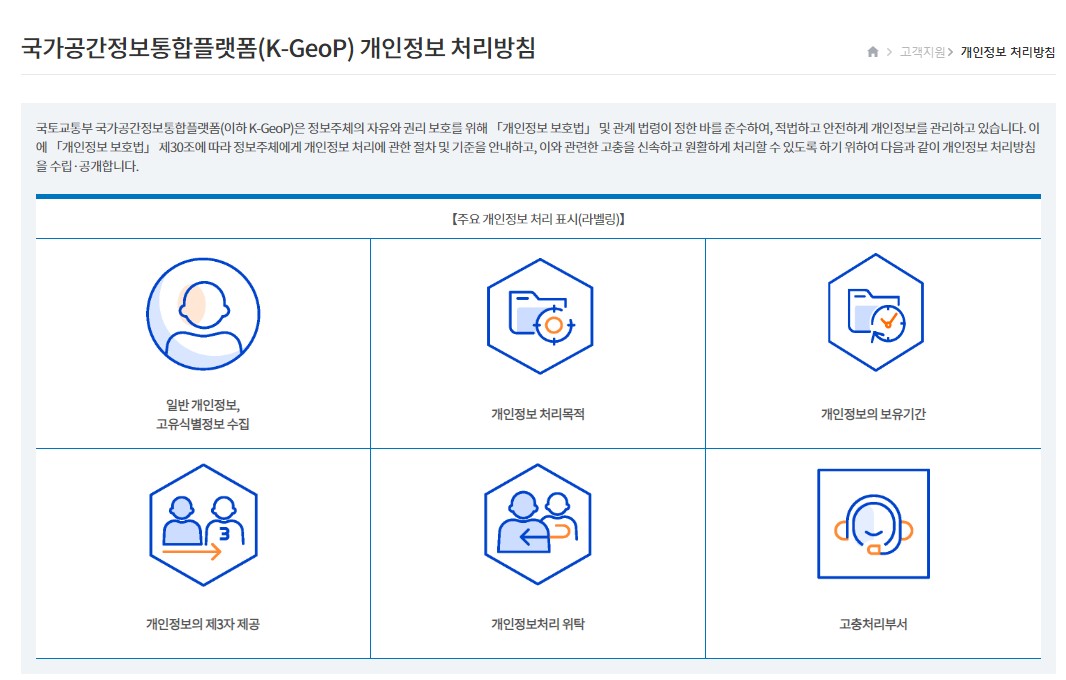The height and width of the screenshot is (680, 1066).
Task: Select the 고충처리부서 label text
Action: tap(873, 624)
